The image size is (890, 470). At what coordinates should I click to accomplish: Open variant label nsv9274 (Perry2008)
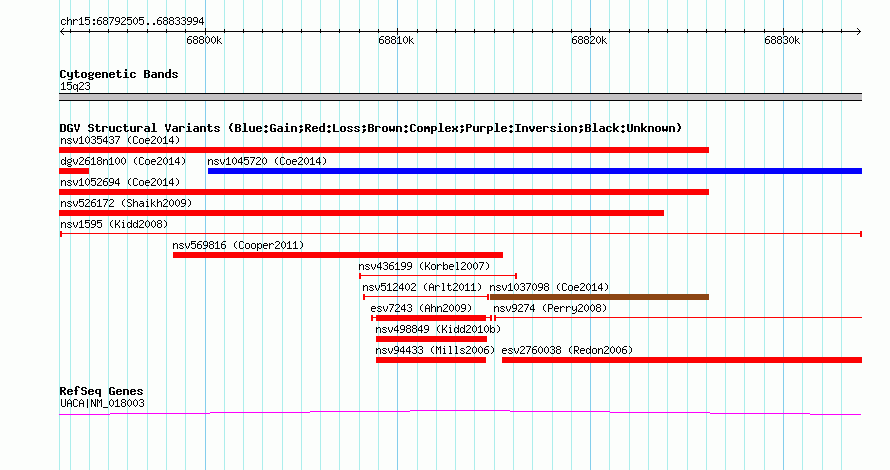click(550, 308)
